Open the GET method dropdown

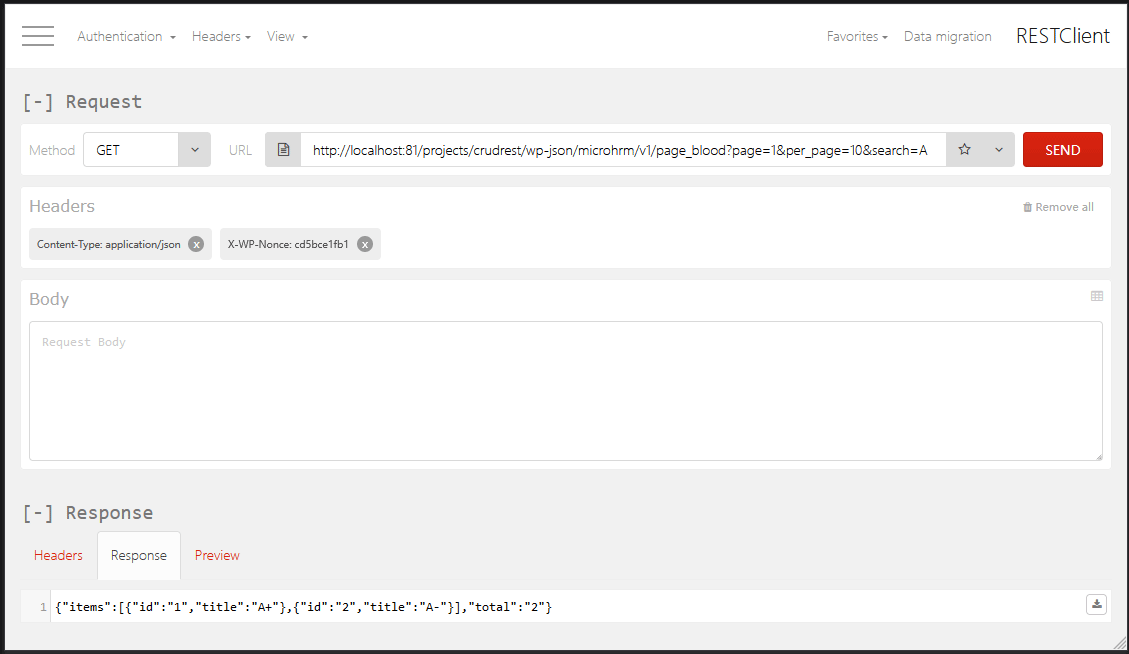[x=147, y=150]
